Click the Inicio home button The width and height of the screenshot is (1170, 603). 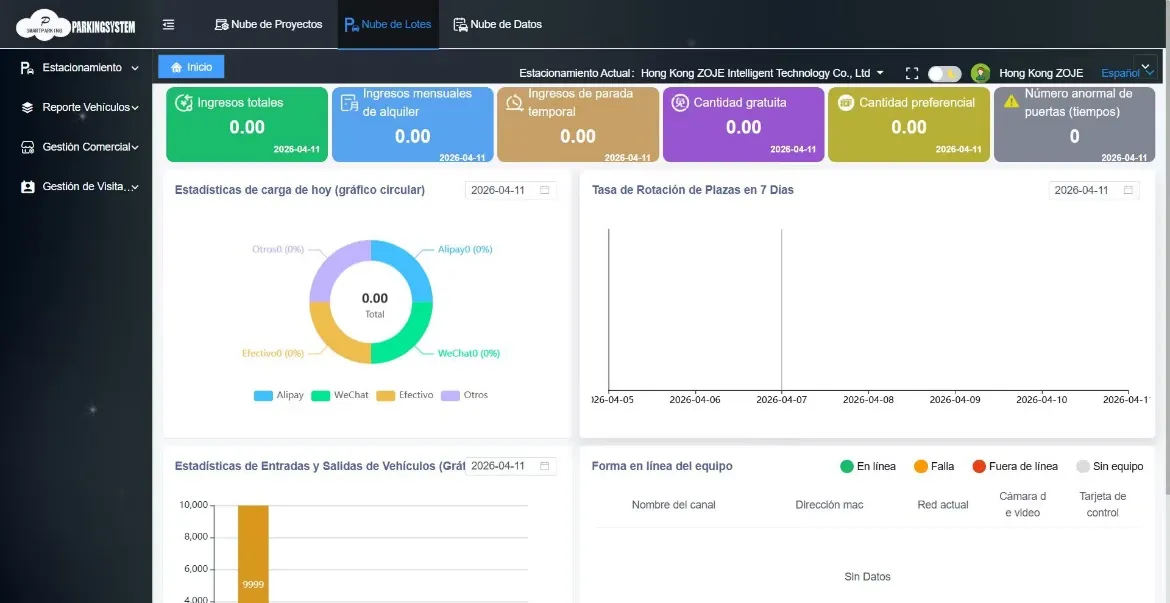(191, 67)
